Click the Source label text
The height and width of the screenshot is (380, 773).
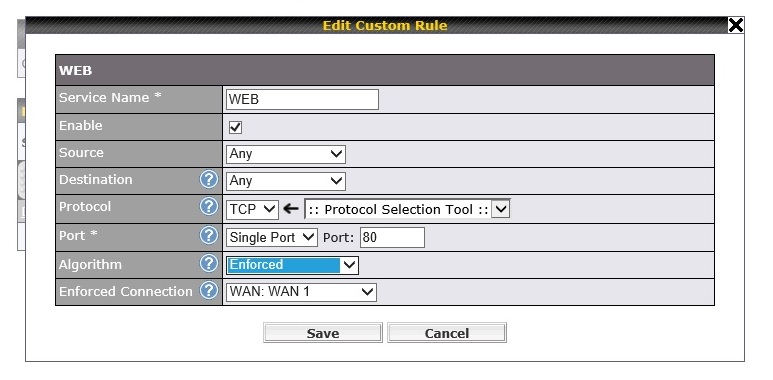tap(81, 153)
